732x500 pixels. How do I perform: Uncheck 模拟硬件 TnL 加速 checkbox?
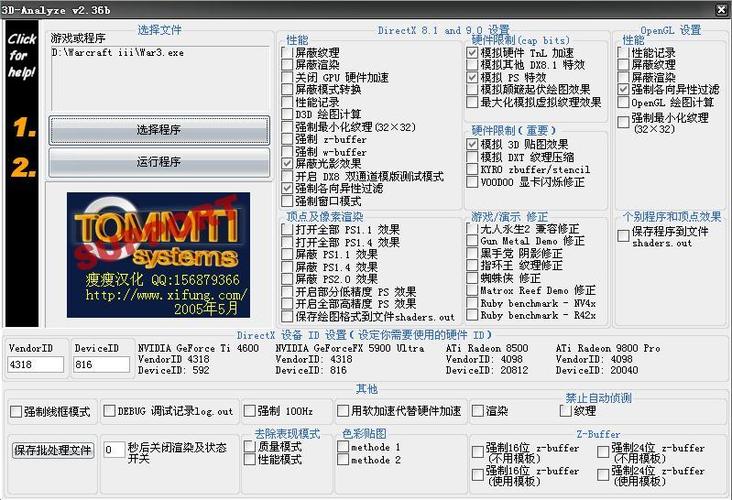pos(474,53)
